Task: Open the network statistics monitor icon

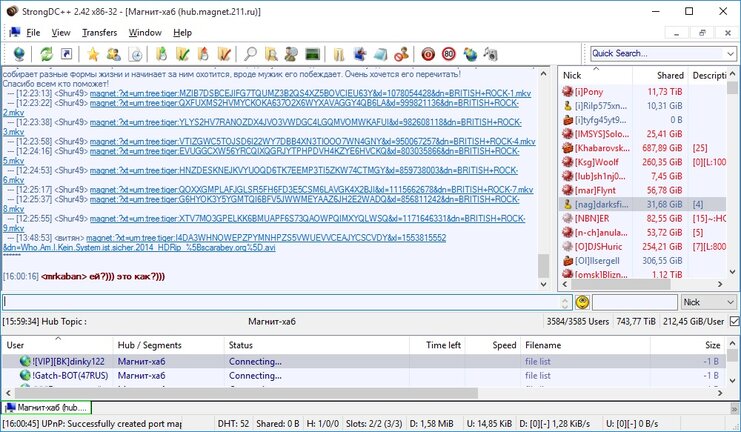Action: pyautogui.click(x=313, y=54)
